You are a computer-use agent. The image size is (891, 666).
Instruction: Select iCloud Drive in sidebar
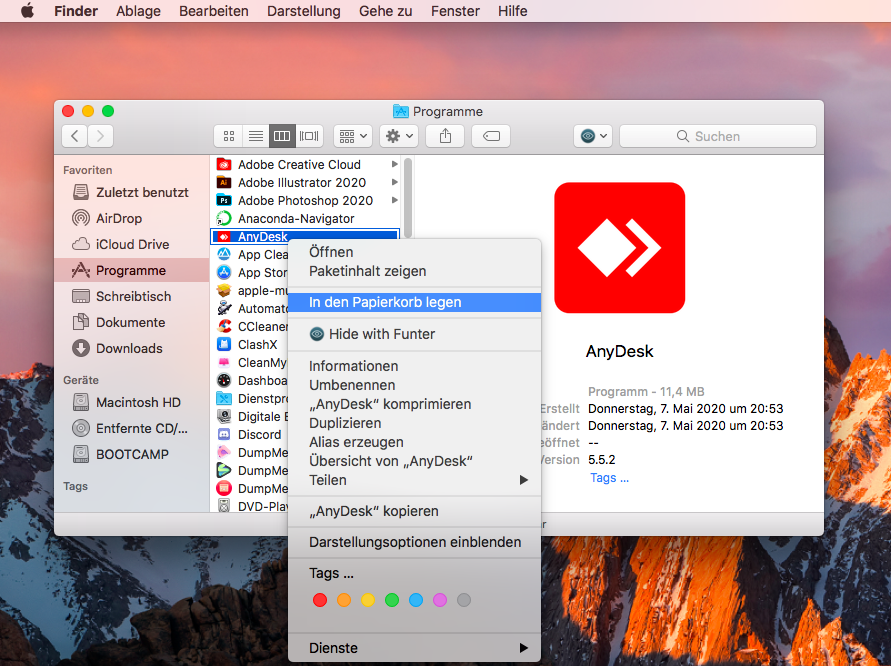pyautogui.click(x=132, y=244)
